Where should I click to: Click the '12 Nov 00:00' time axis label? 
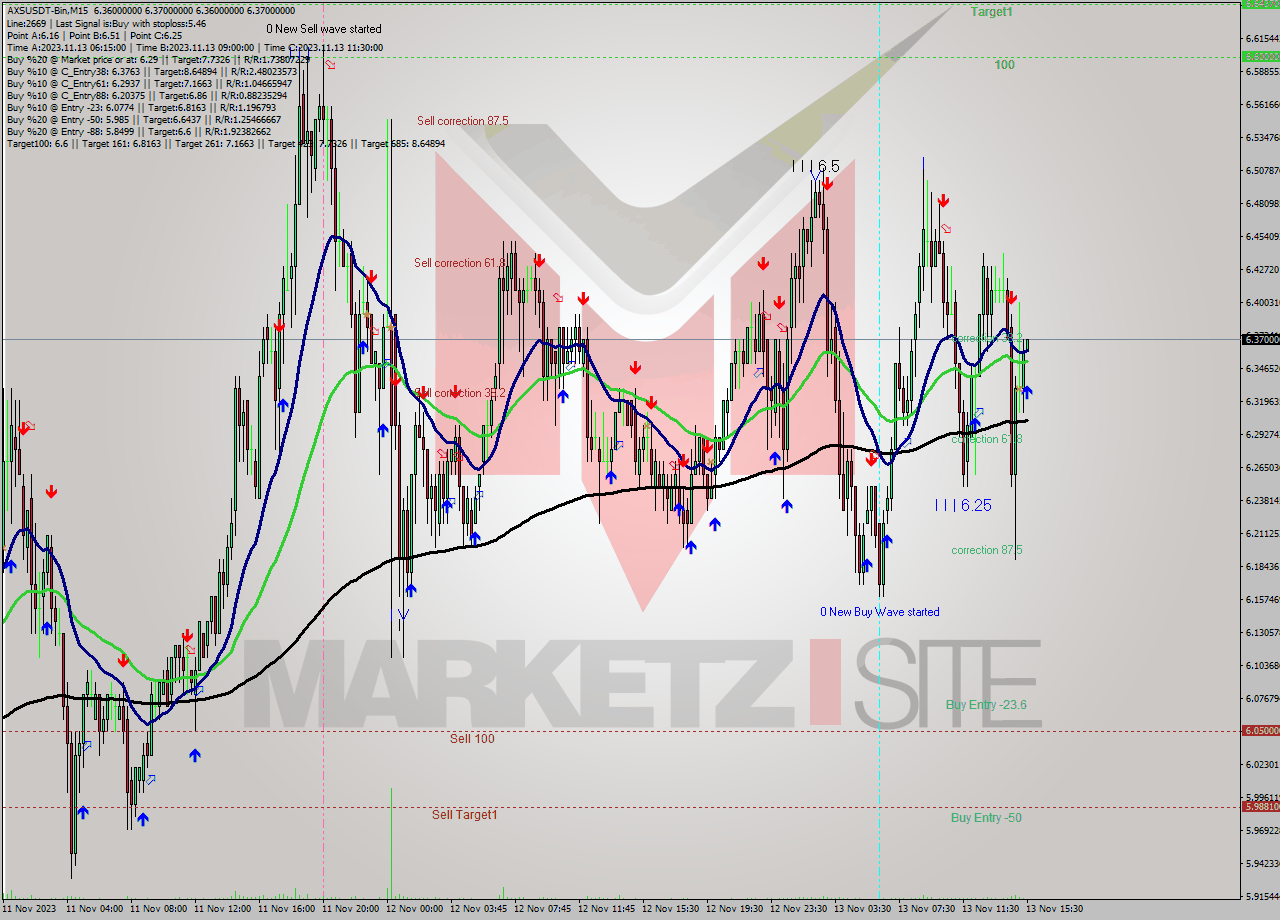pos(415,909)
